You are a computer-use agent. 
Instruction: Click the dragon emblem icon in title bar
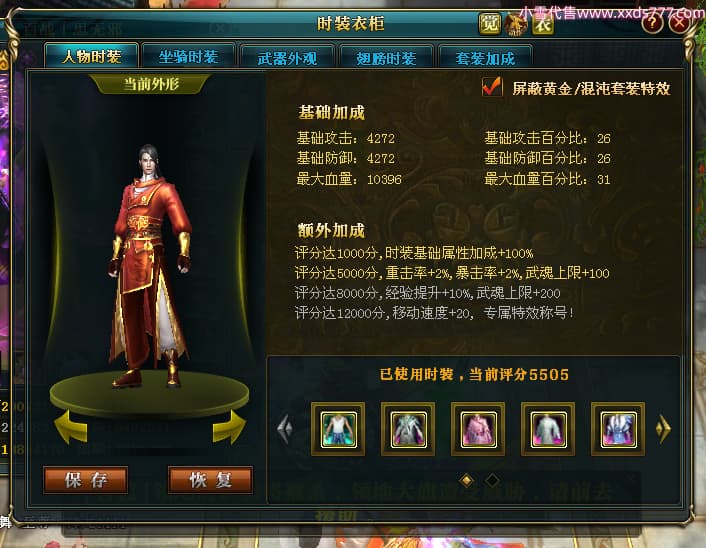(516, 24)
